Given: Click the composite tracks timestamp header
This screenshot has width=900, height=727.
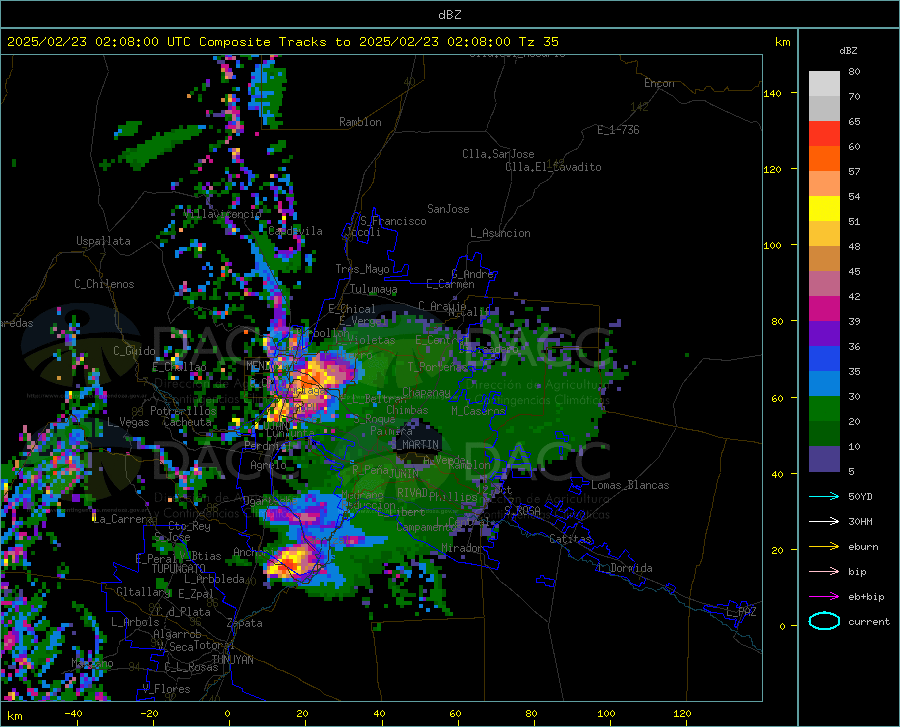Looking at the screenshot, I should coord(282,42).
